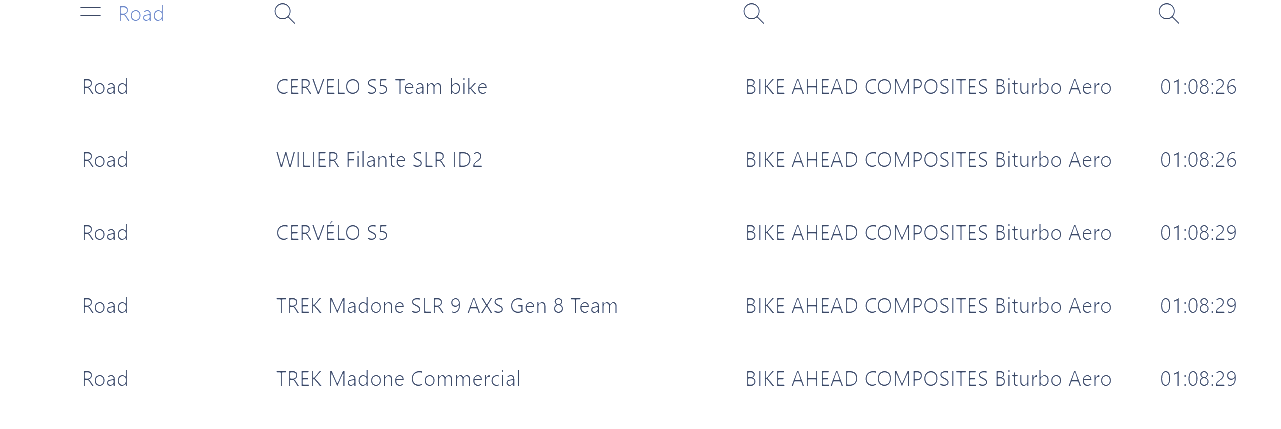Click Road category in the WILIER Filante row
This screenshot has height=429, width=1281.
(105, 160)
